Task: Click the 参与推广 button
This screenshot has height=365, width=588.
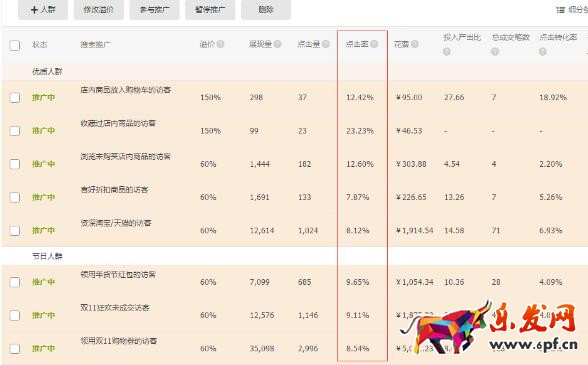Action: coord(154,9)
